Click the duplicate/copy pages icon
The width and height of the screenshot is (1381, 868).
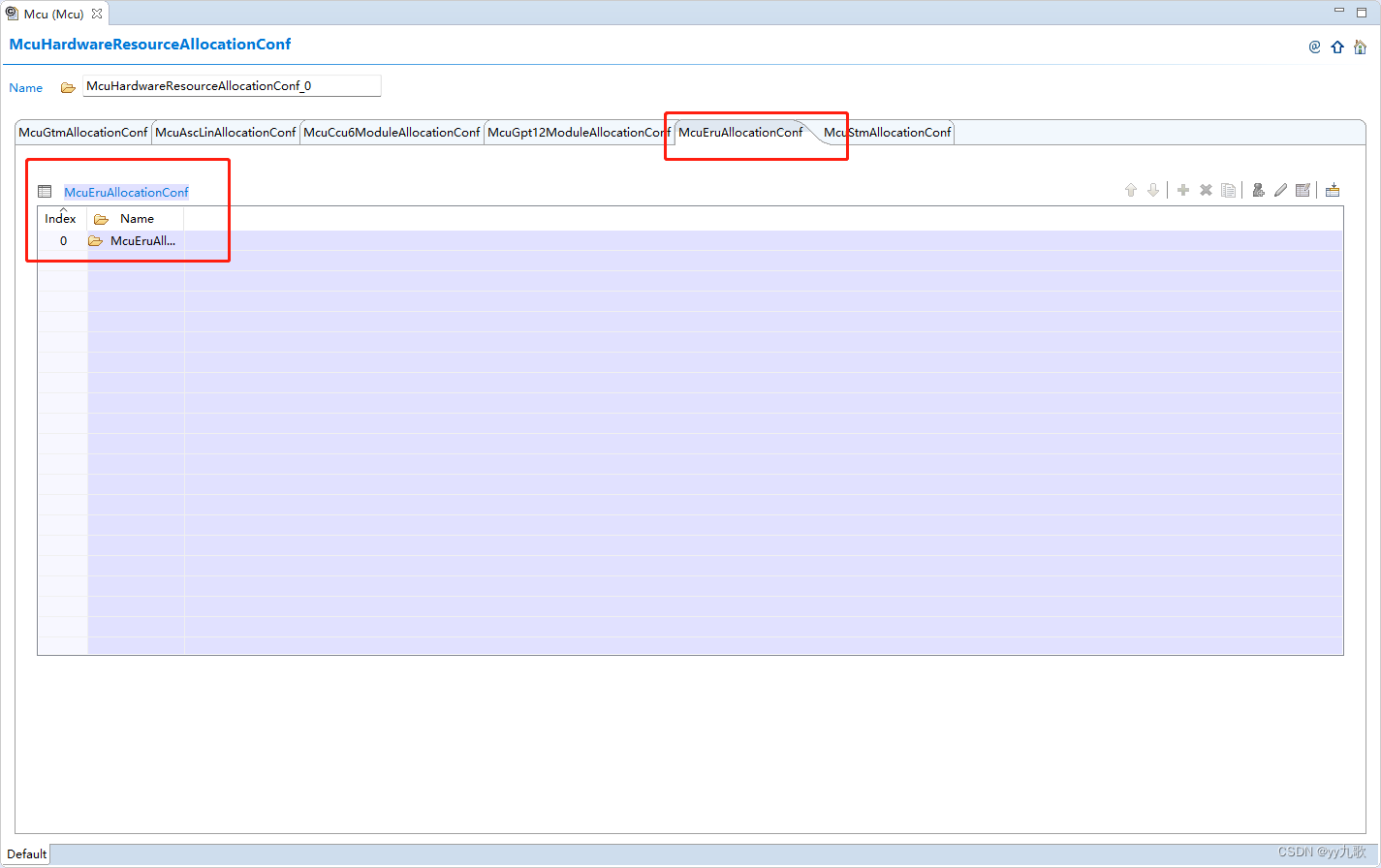pyautogui.click(x=1229, y=190)
